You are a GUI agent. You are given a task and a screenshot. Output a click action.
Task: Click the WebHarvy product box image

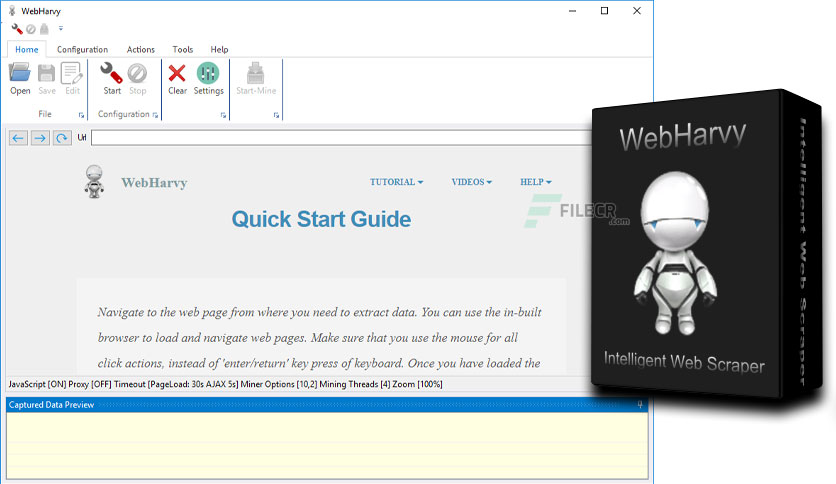click(708, 245)
